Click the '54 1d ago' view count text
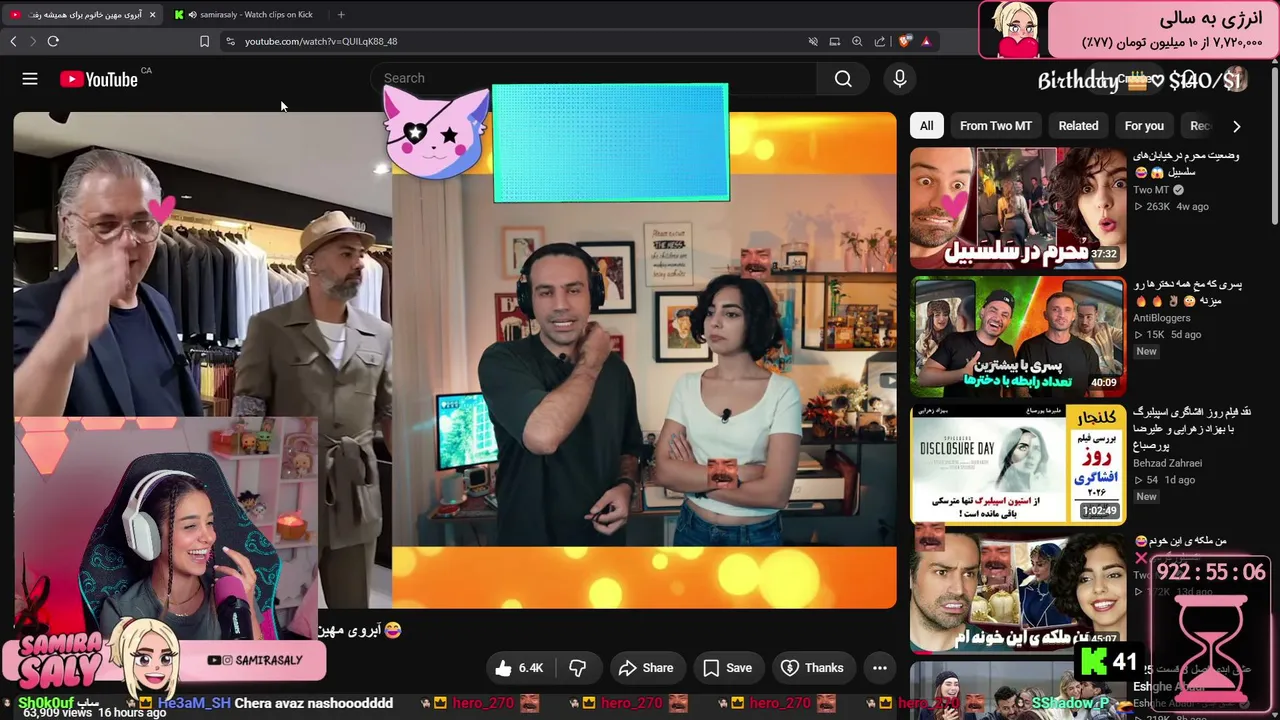Image resolution: width=1280 pixels, height=720 pixels. 1164,480
